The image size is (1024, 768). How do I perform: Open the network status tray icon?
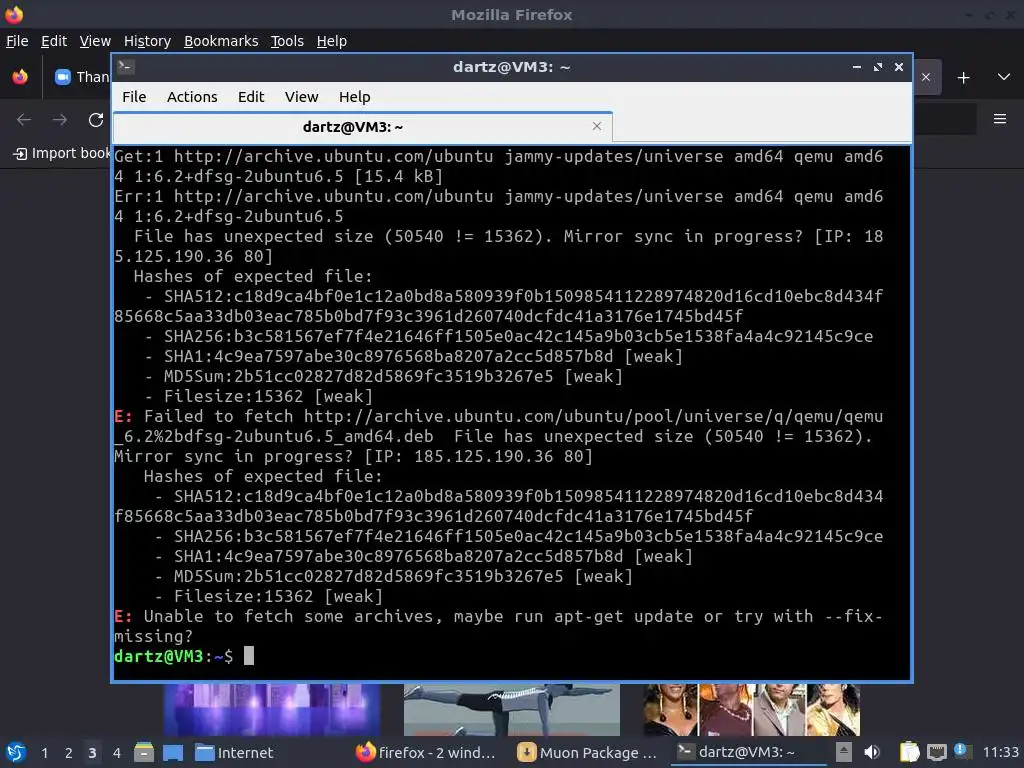point(936,752)
